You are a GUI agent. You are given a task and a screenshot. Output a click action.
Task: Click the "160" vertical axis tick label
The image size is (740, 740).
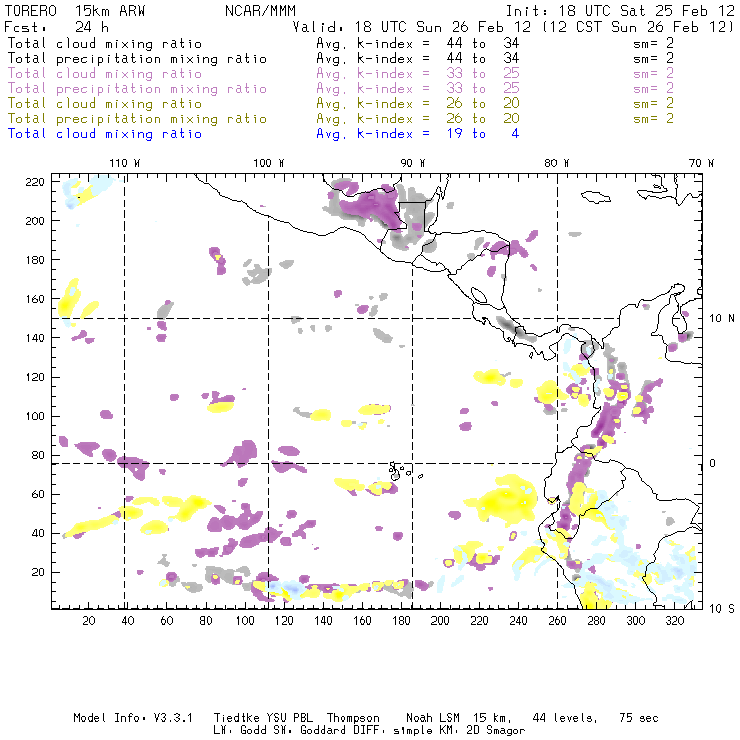(34, 299)
